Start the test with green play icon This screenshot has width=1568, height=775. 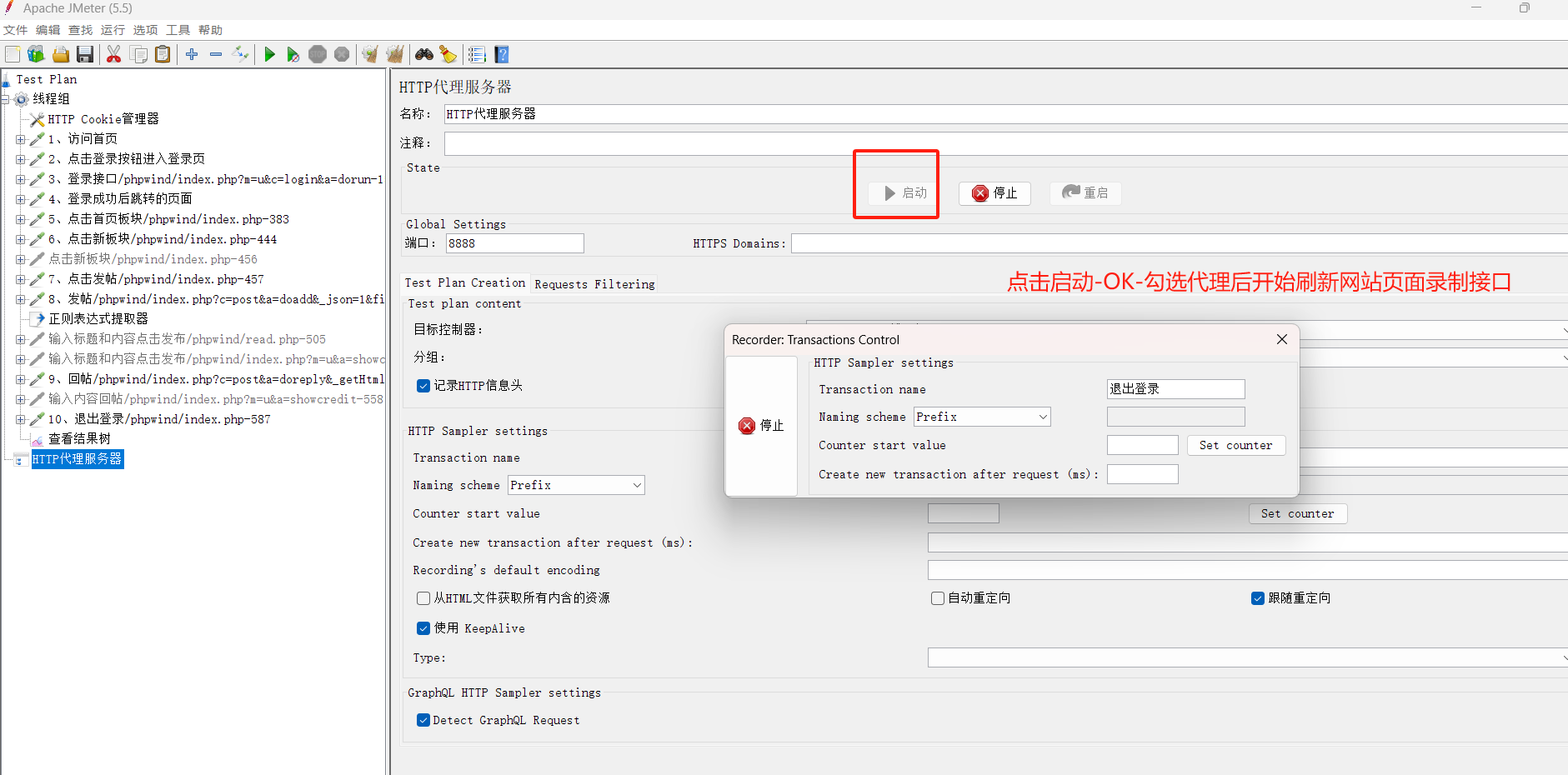[x=269, y=55]
